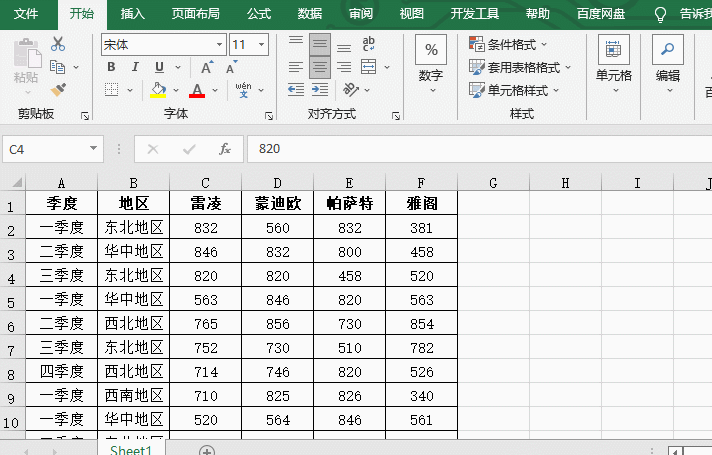Confirm formula entry checkmark

189,149
